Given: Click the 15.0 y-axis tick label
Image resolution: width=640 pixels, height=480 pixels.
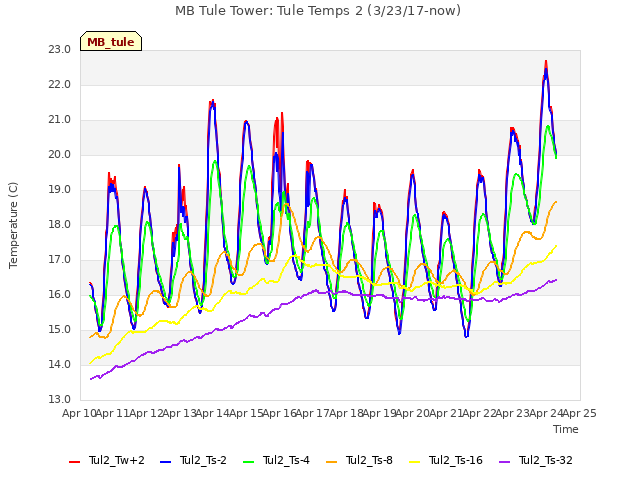Looking at the screenshot, I should pyautogui.click(x=60, y=330).
